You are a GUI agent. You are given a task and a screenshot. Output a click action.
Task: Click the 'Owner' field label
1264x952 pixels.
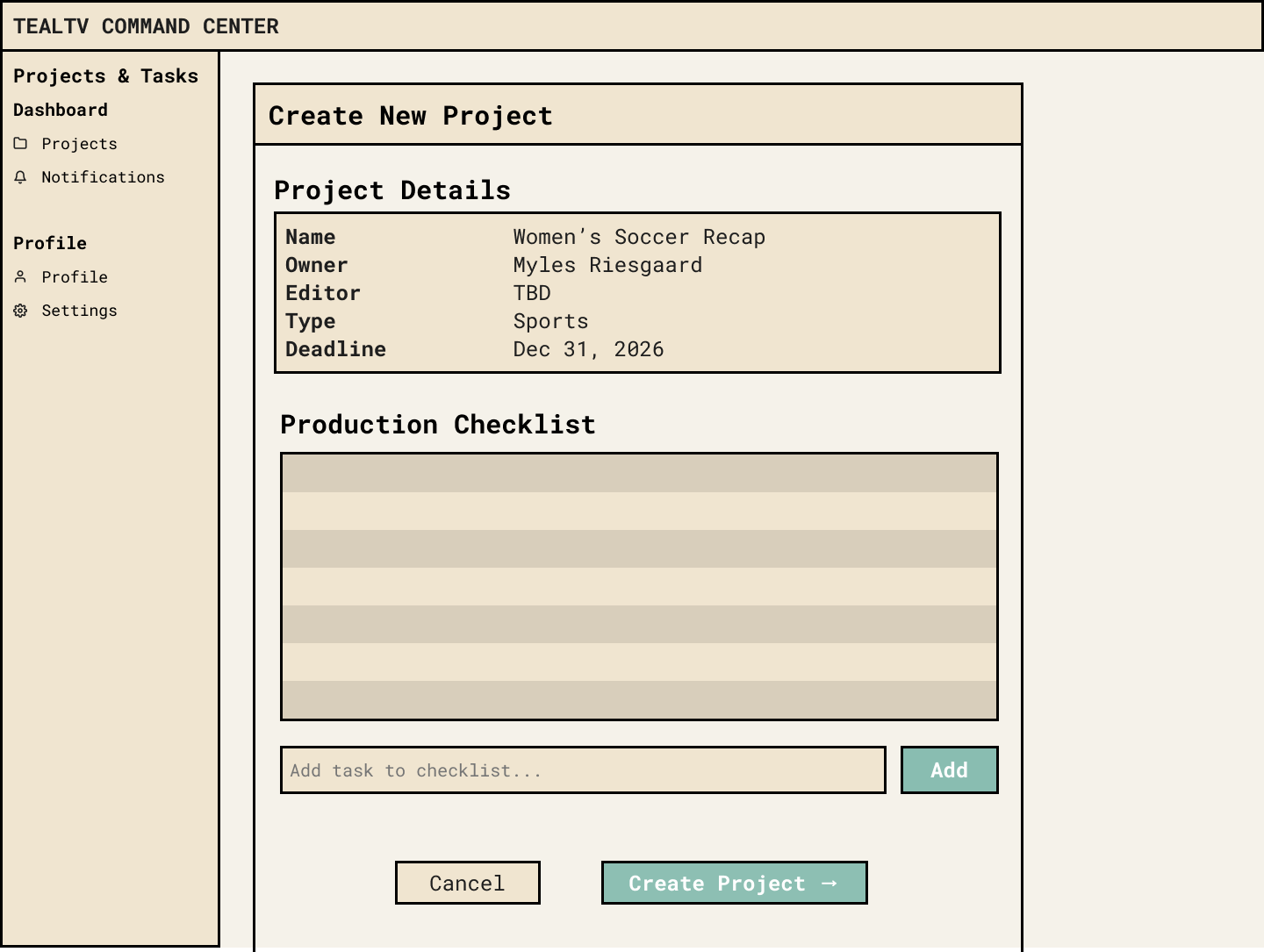(316, 265)
